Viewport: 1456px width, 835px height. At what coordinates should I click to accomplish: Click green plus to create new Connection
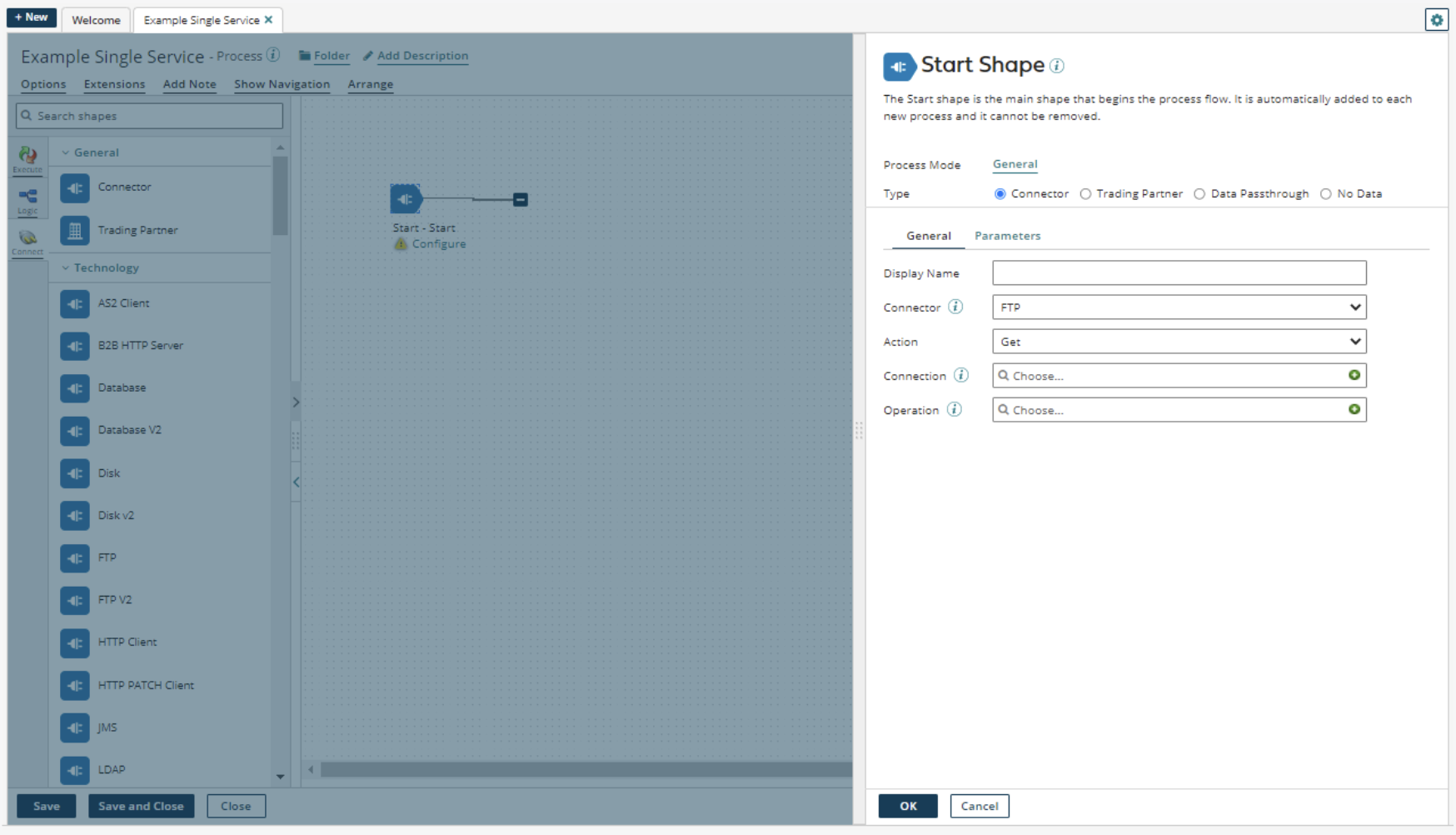(1354, 375)
